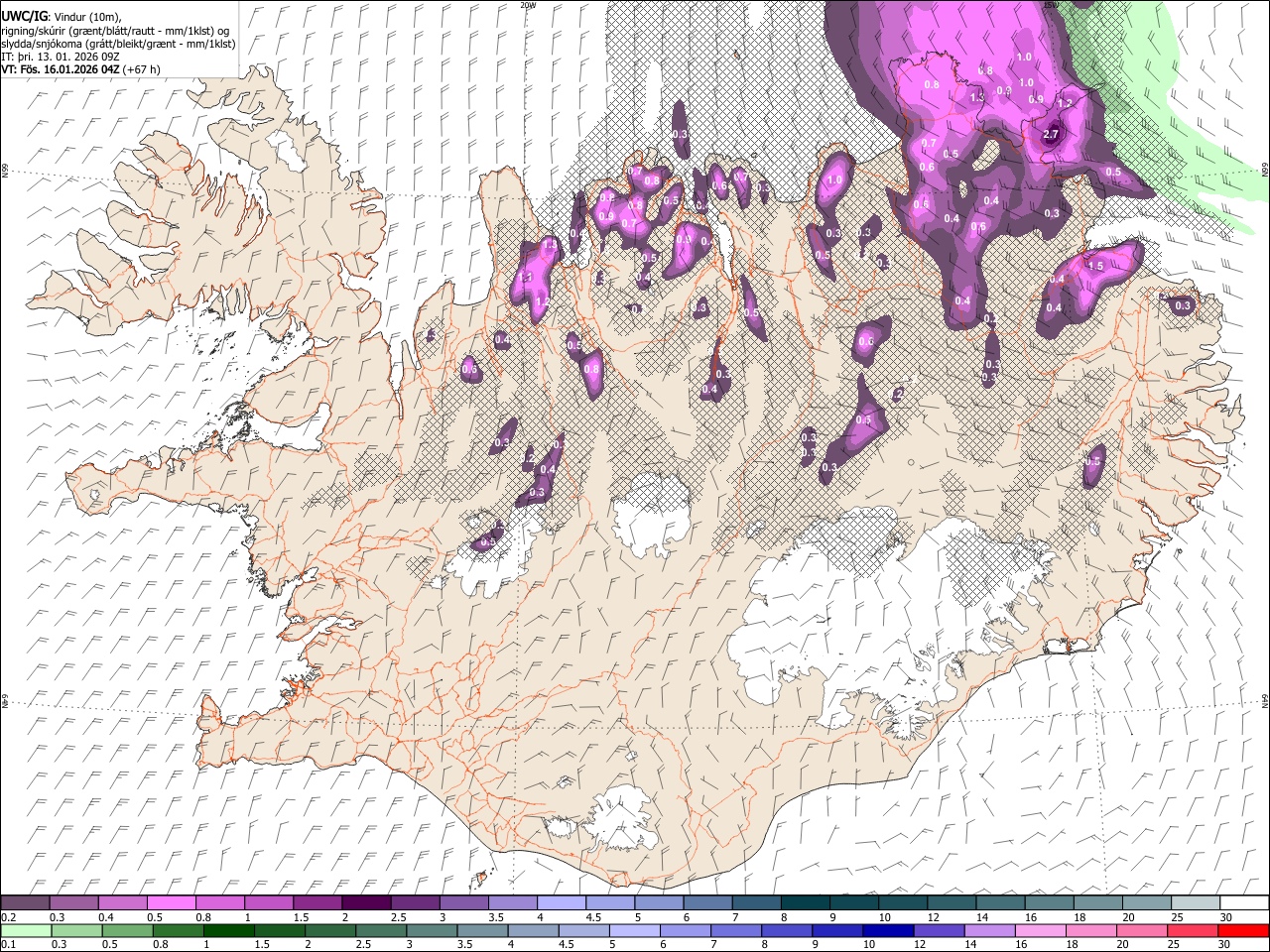This screenshot has width=1270, height=952.
Task: Select the "0.2" label in the upper legend
Action: click(8, 917)
